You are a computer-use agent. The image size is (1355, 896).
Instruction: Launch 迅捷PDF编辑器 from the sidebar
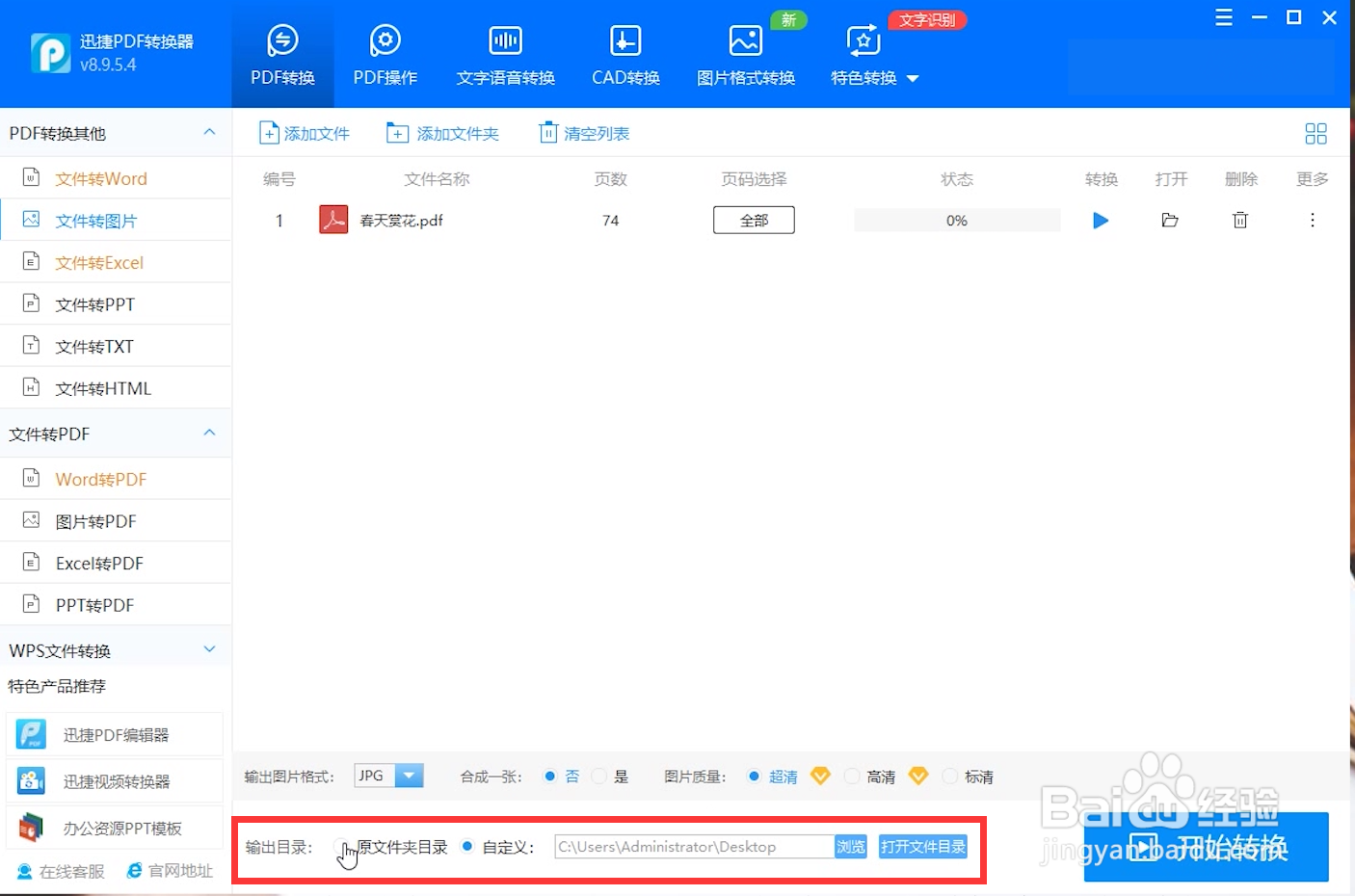115,733
